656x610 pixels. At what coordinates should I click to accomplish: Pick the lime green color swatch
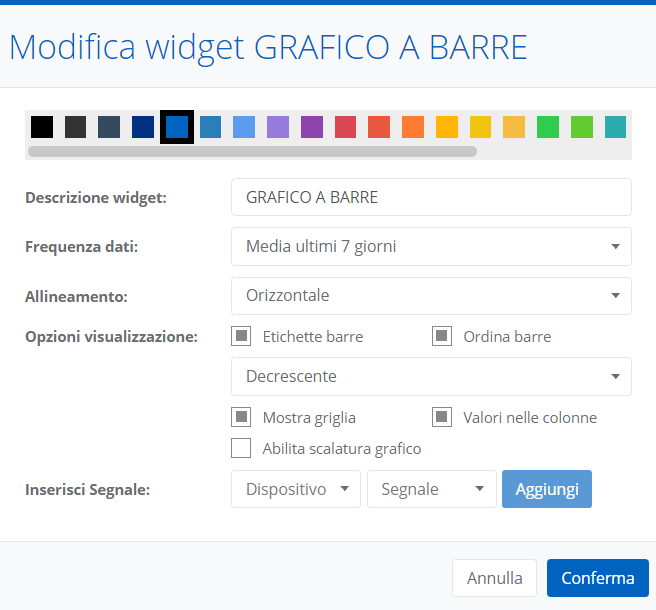[x=582, y=127]
